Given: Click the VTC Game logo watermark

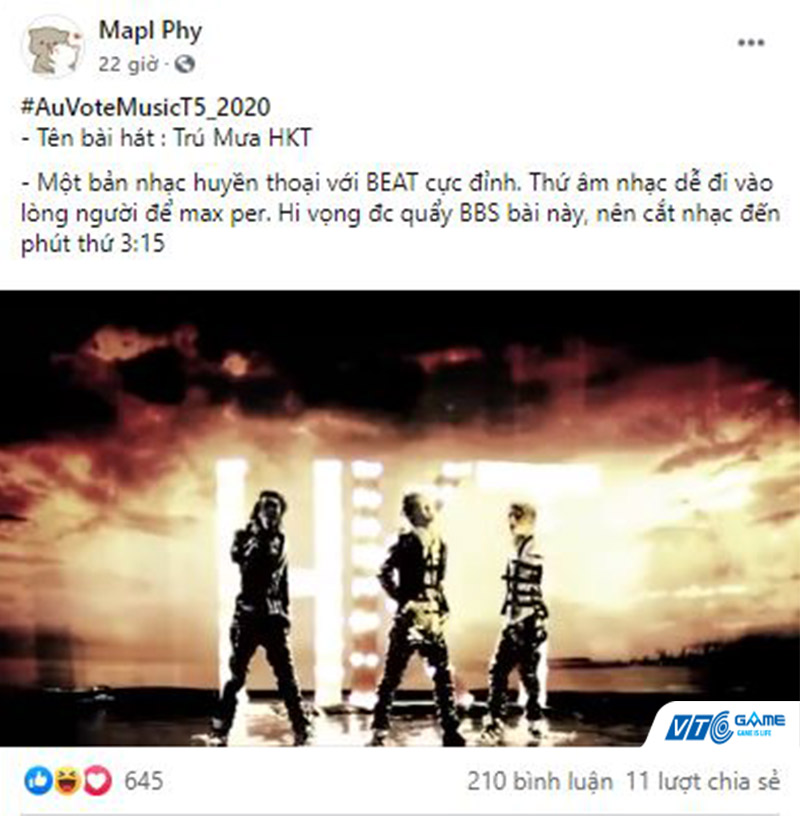Looking at the screenshot, I should coord(725,725).
